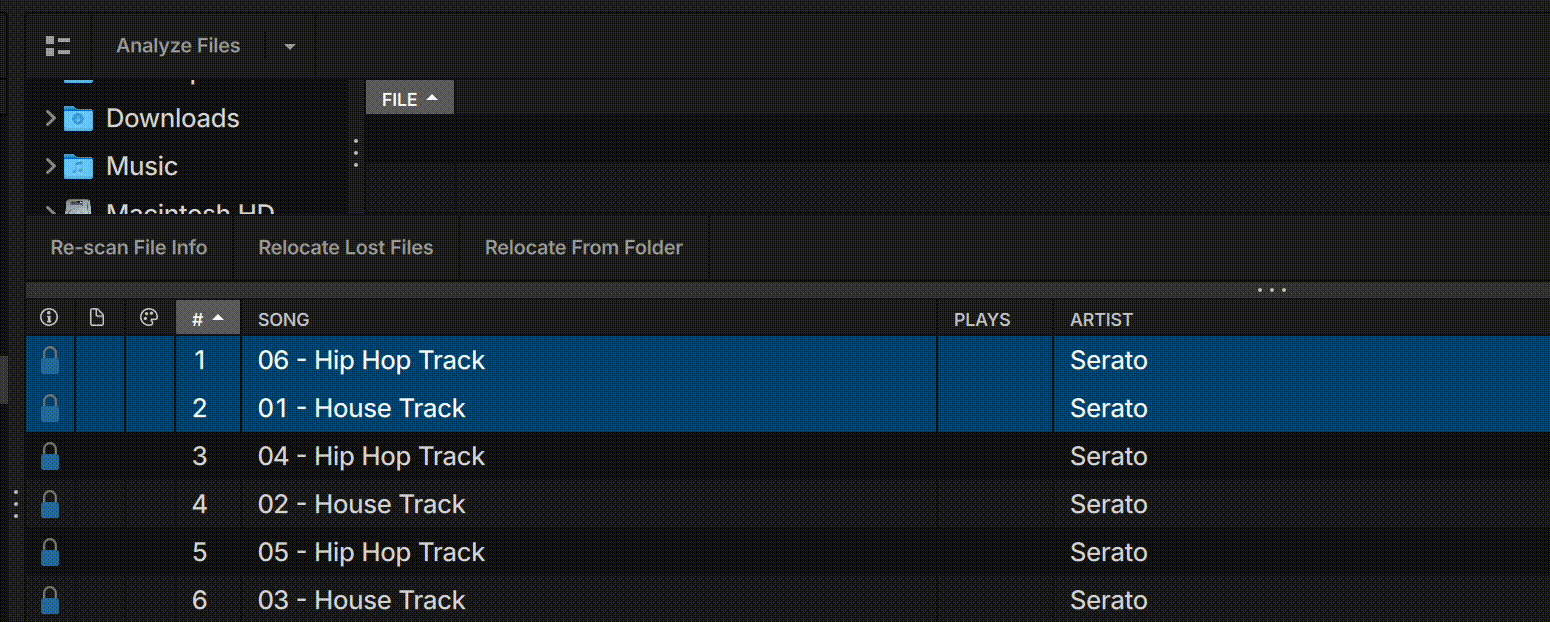Click lock icon for 03 - House Track
The width and height of the screenshot is (1550, 622).
[x=50, y=601]
